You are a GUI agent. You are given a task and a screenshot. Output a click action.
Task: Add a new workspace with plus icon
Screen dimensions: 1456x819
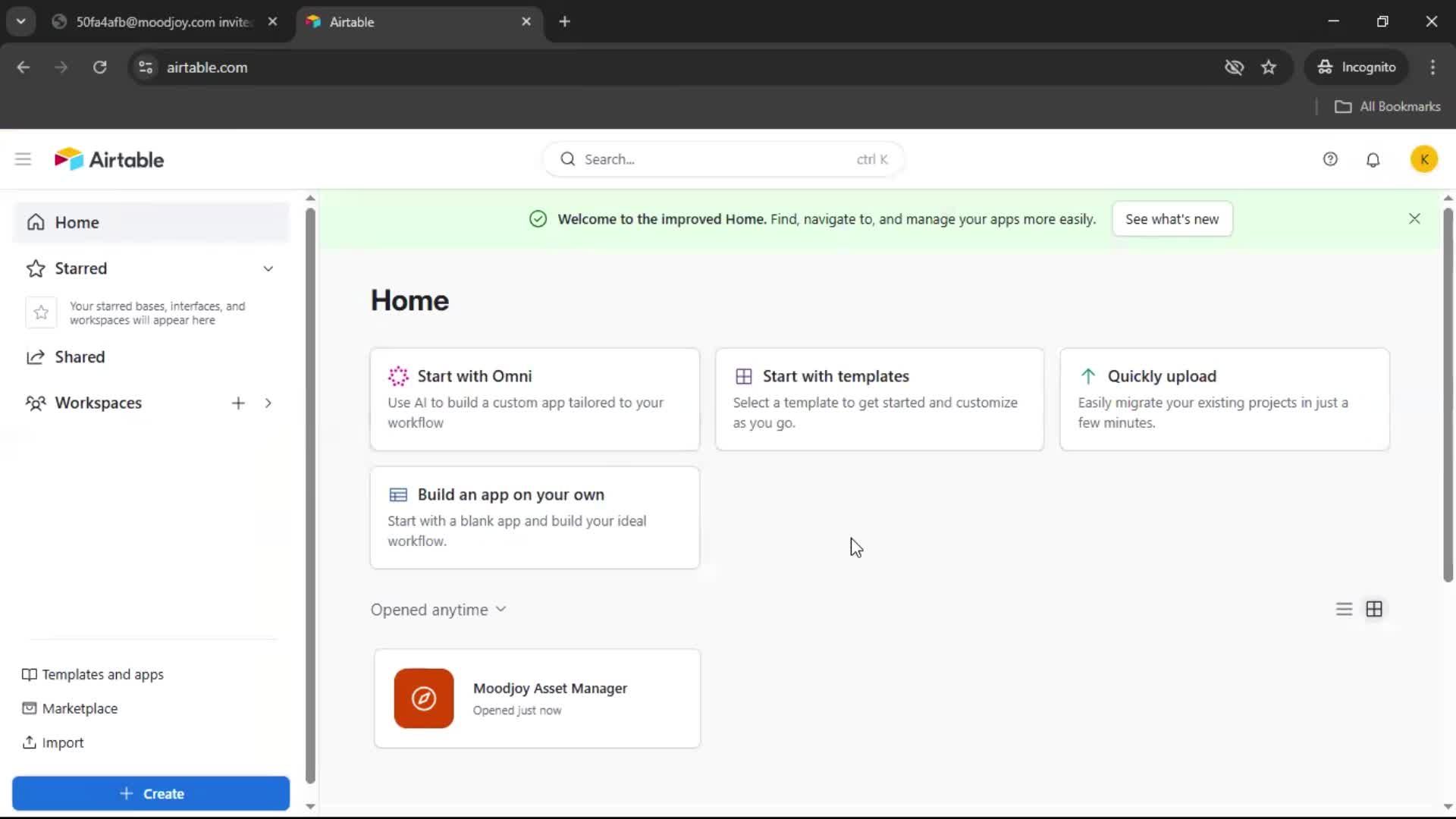238,403
